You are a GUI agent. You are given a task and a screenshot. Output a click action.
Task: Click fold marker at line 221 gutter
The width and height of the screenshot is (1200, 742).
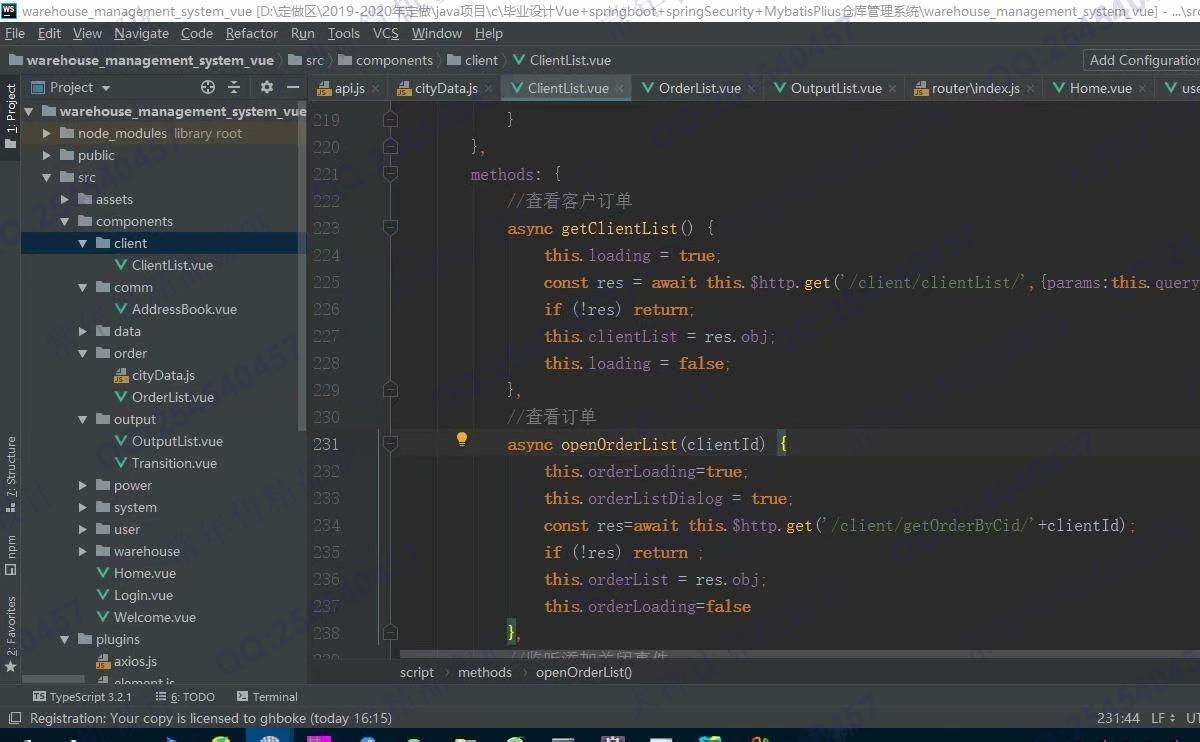(x=390, y=173)
